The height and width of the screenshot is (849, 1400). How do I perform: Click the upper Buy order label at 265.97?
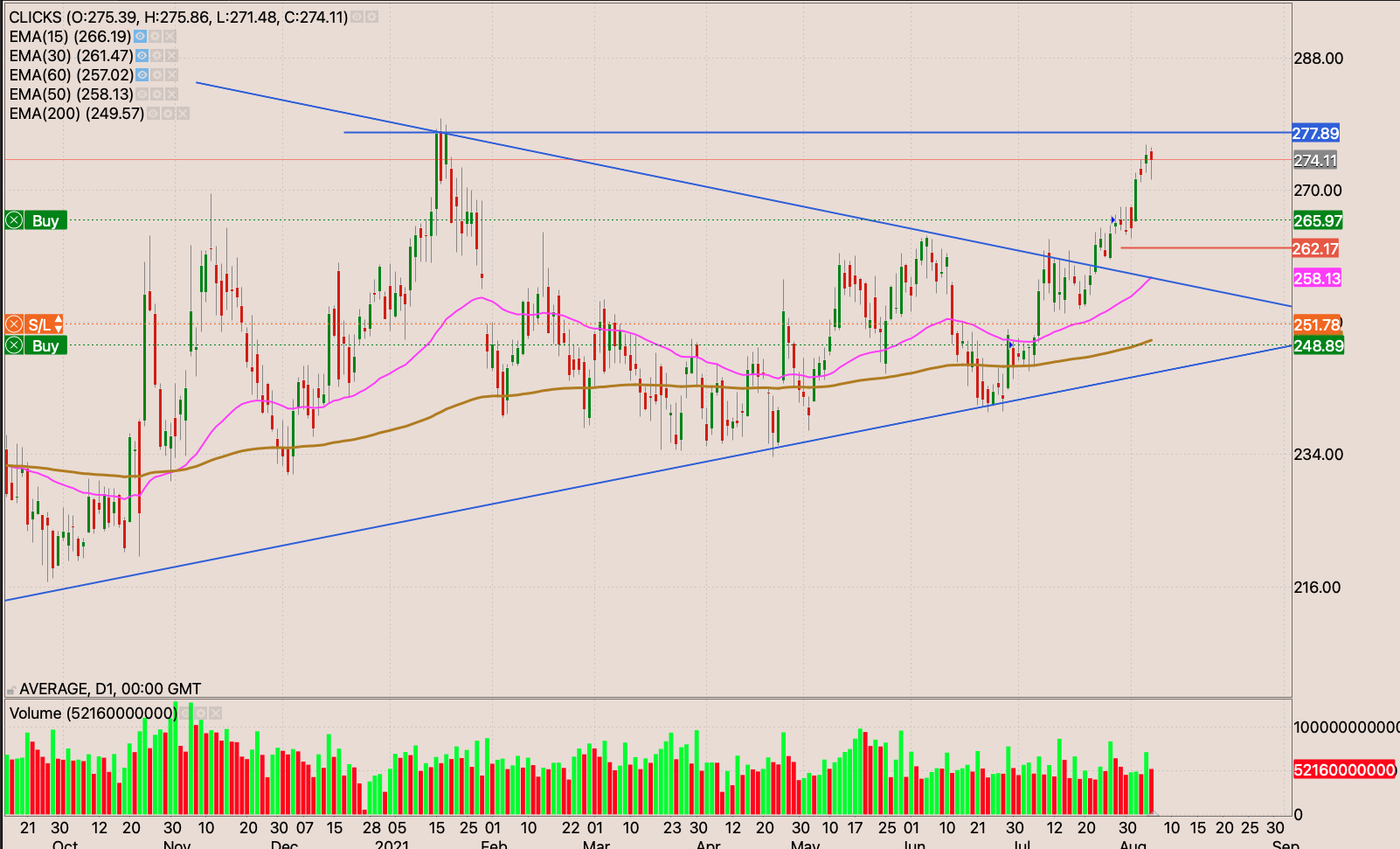click(x=45, y=220)
